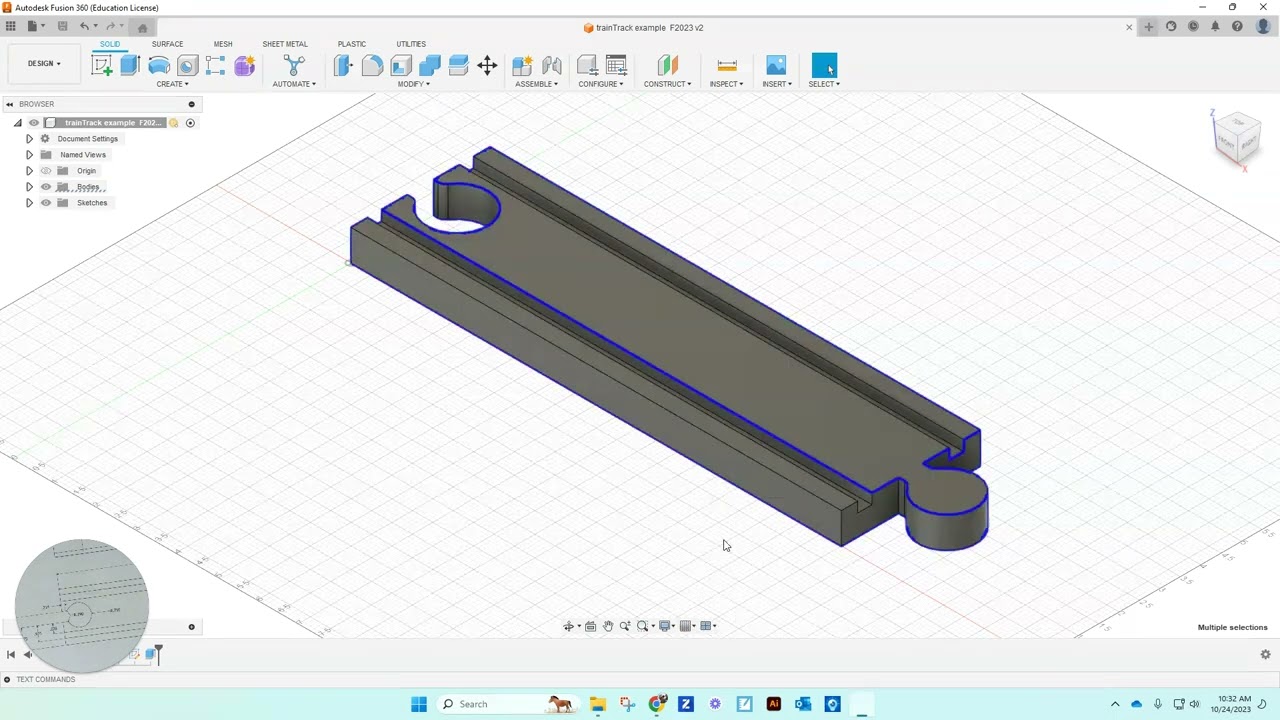Expand the Named Views node
1280x720 pixels.
[x=29, y=155]
